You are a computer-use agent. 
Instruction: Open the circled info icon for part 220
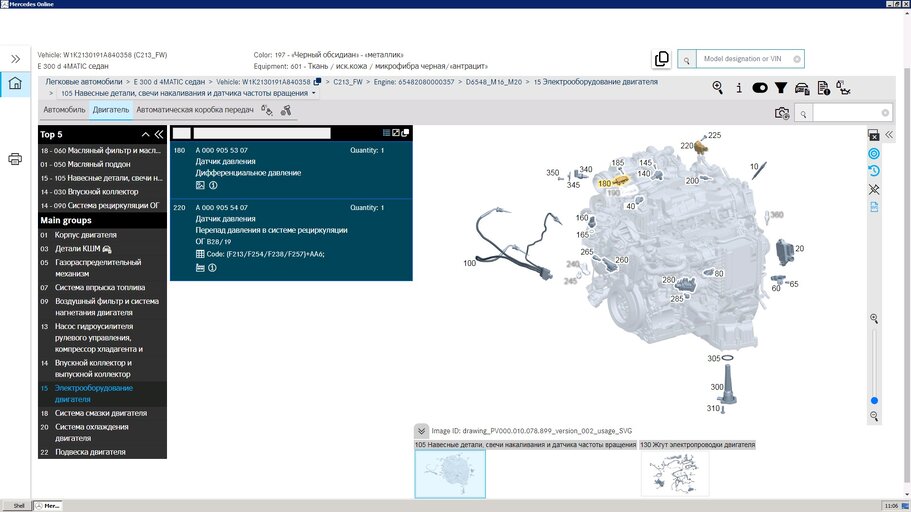click(213, 268)
